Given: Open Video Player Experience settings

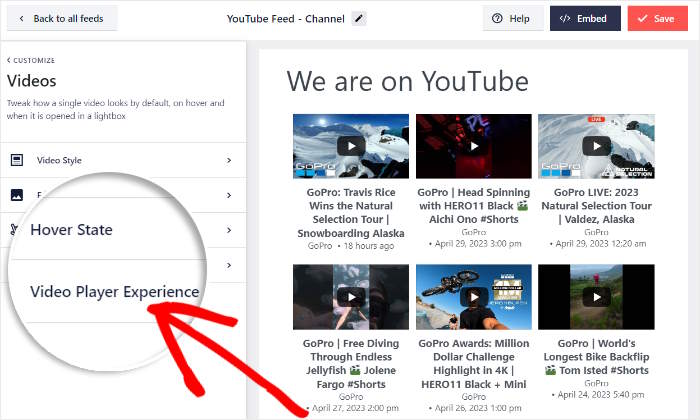Looking at the screenshot, I should (115, 291).
